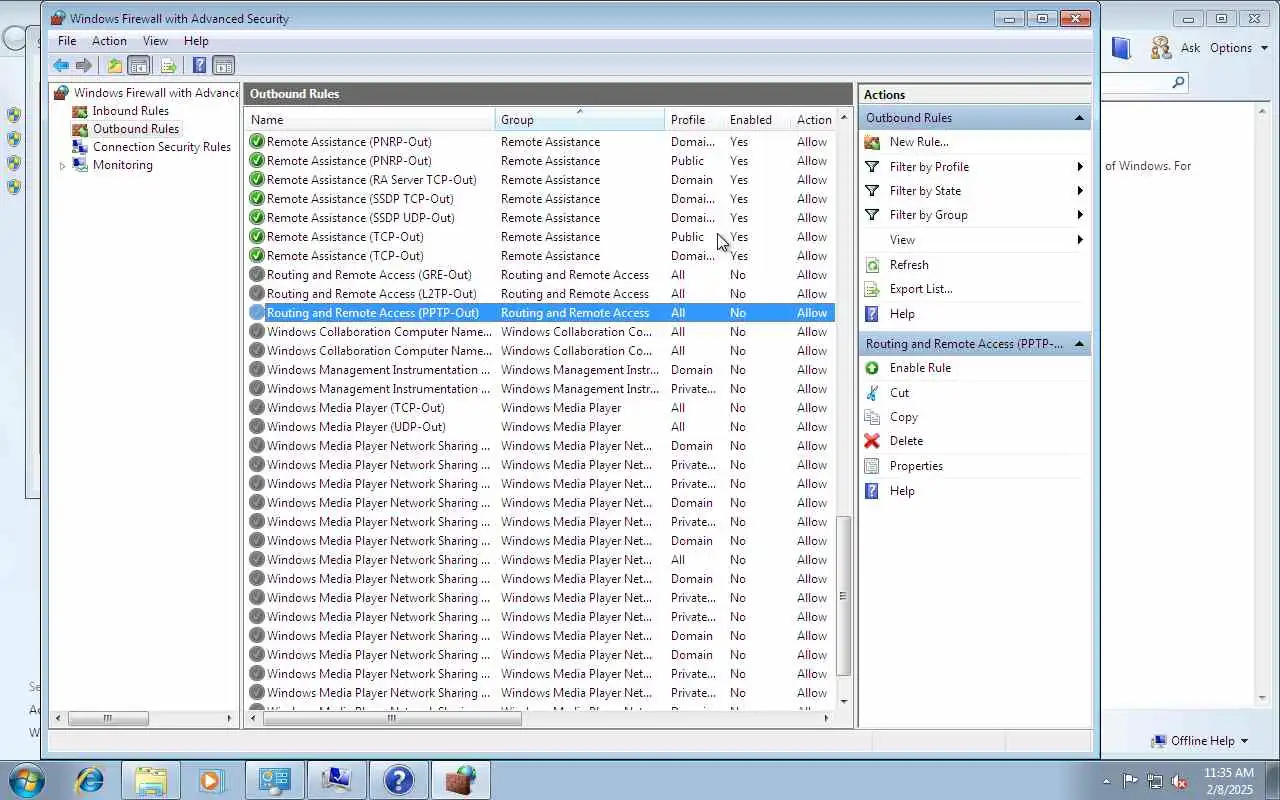Open Windows Media Player from the taskbar

pyautogui.click(x=212, y=780)
